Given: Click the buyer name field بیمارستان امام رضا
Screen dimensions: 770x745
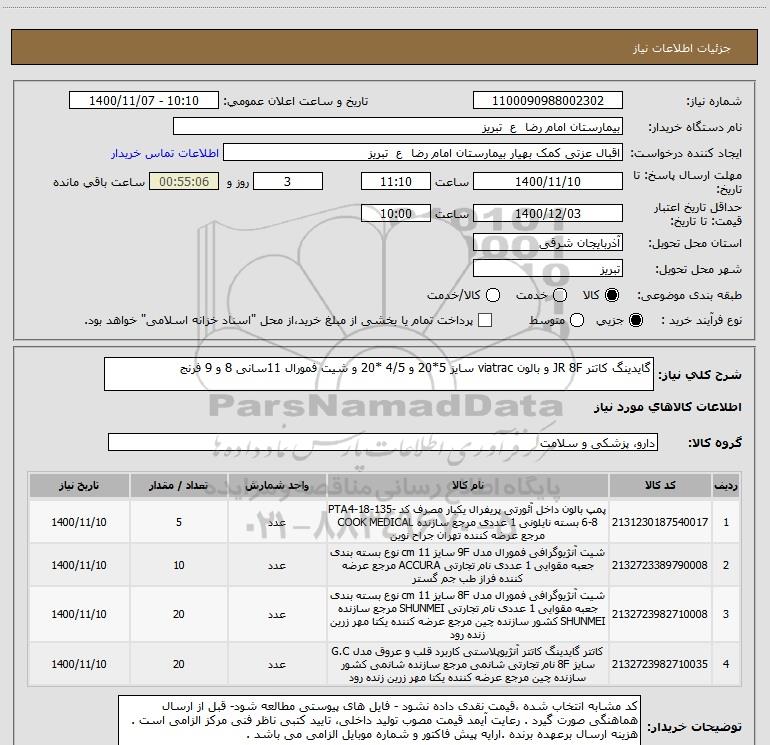Looking at the screenshot, I should pyautogui.click(x=398, y=127).
